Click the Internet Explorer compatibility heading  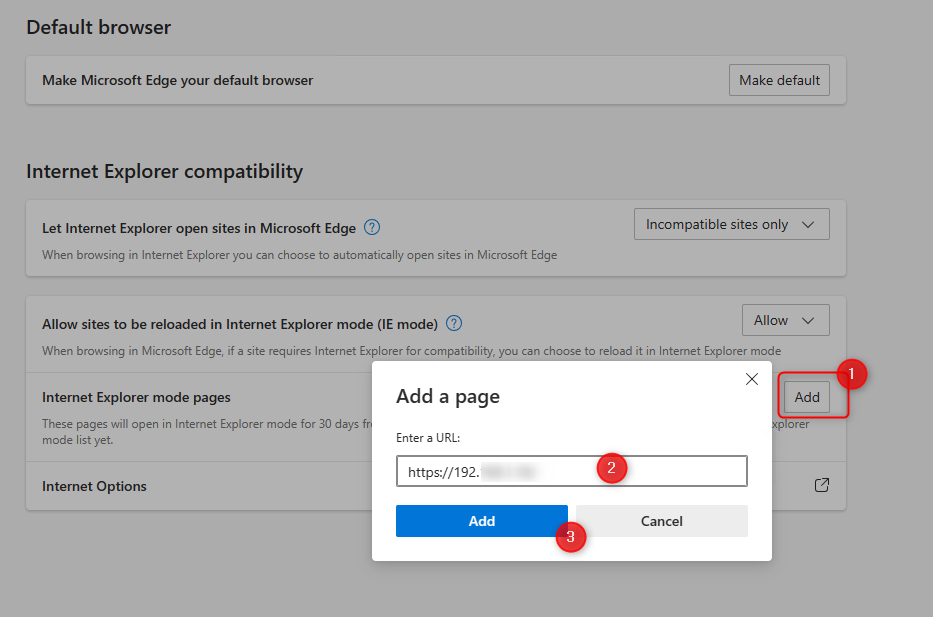click(x=164, y=171)
